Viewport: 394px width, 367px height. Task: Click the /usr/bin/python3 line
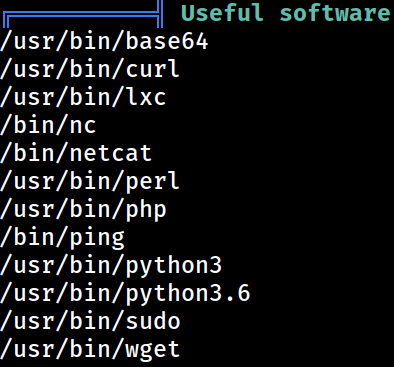pyautogui.click(x=111, y=266)
